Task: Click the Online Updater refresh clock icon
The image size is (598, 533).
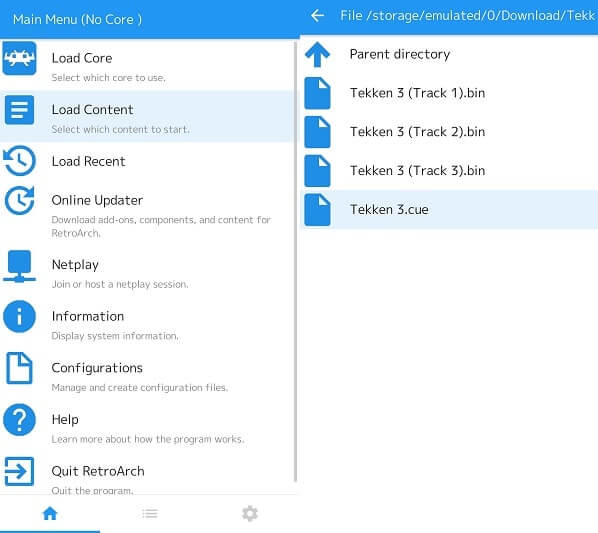Action: point(19,200)
